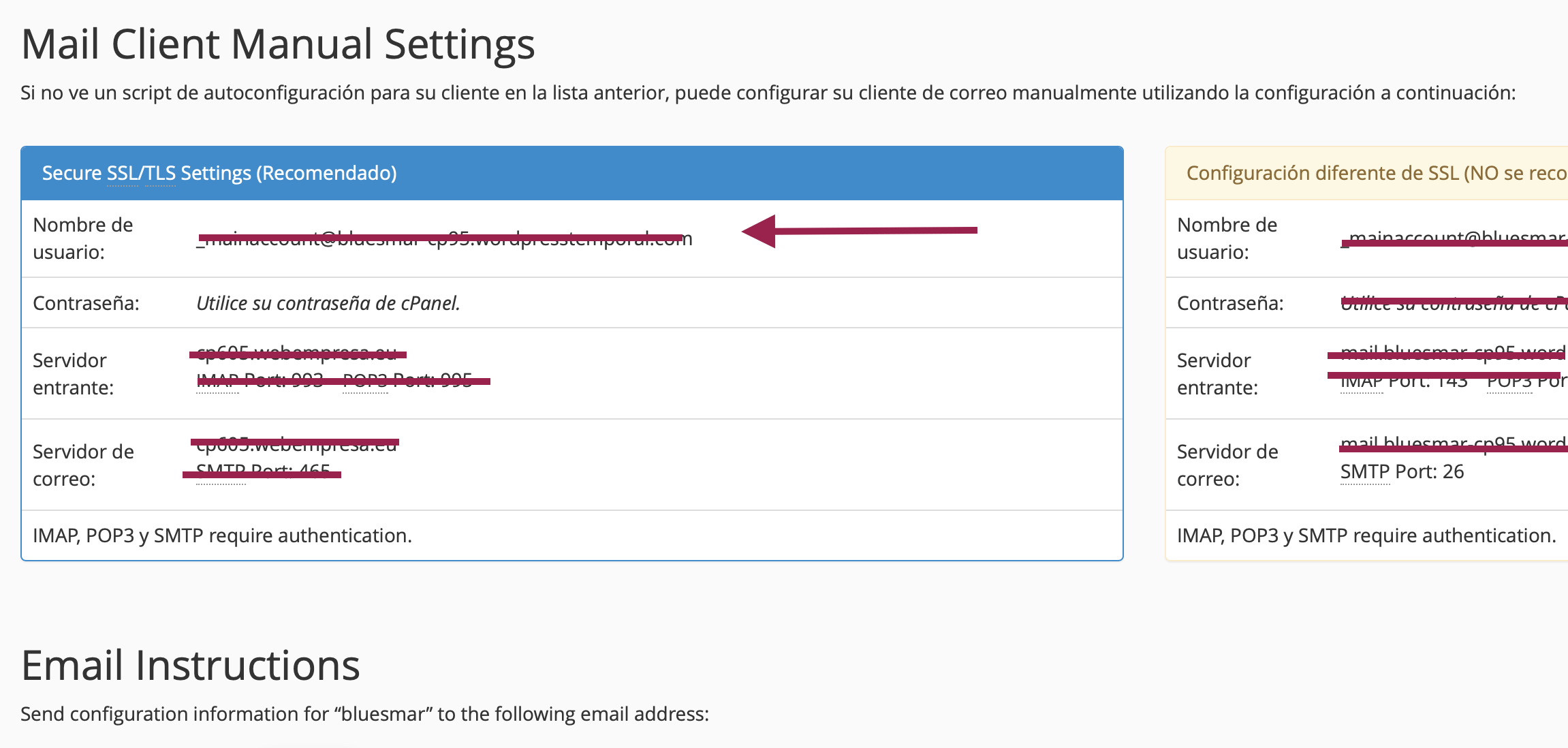Image resolution: width=1568 pixels, height=748 pixels.
Task: Click the Mail Client Manual Settings heading
Action: (x=278, y=44)
